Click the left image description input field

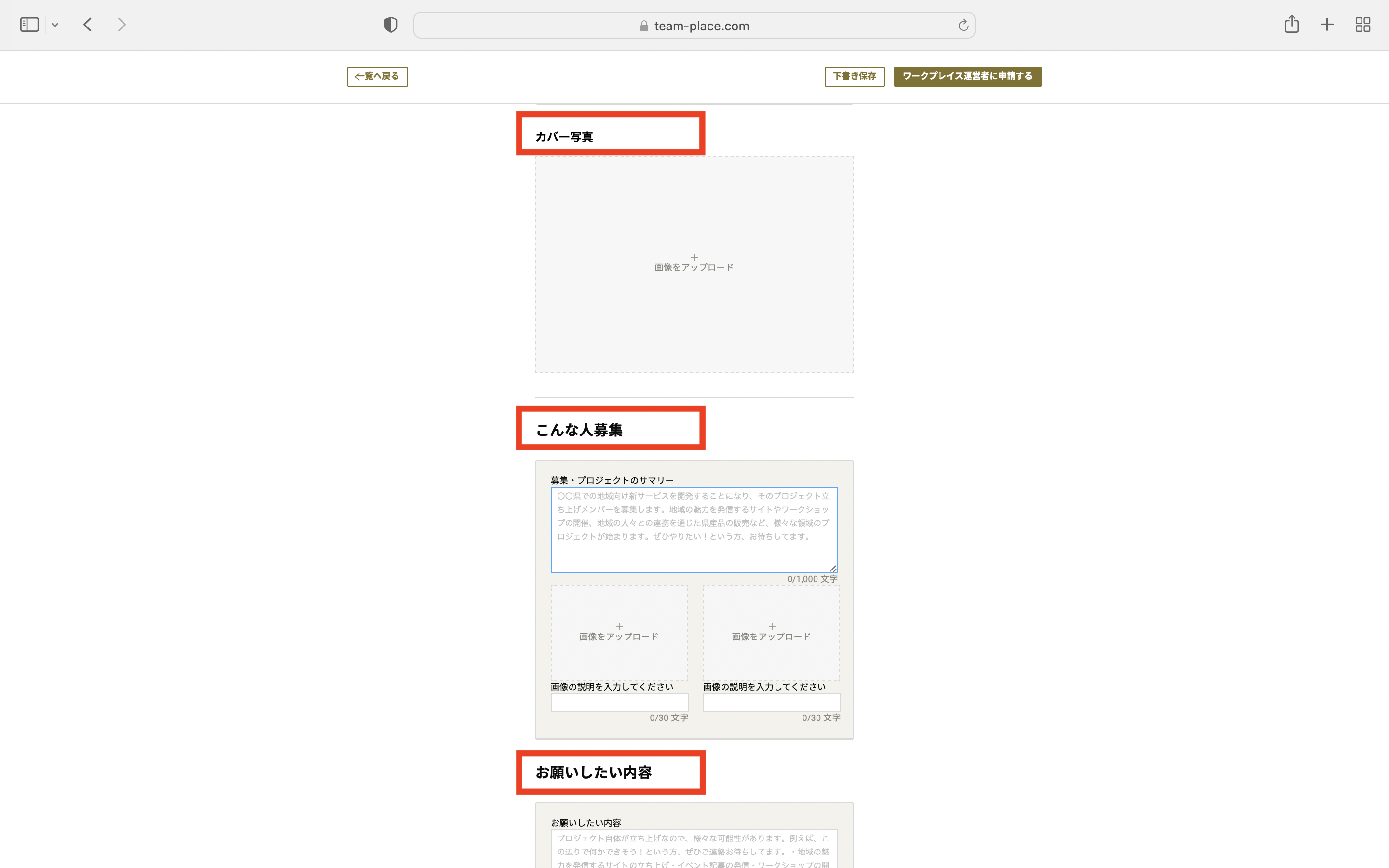[x=619, y=702]
